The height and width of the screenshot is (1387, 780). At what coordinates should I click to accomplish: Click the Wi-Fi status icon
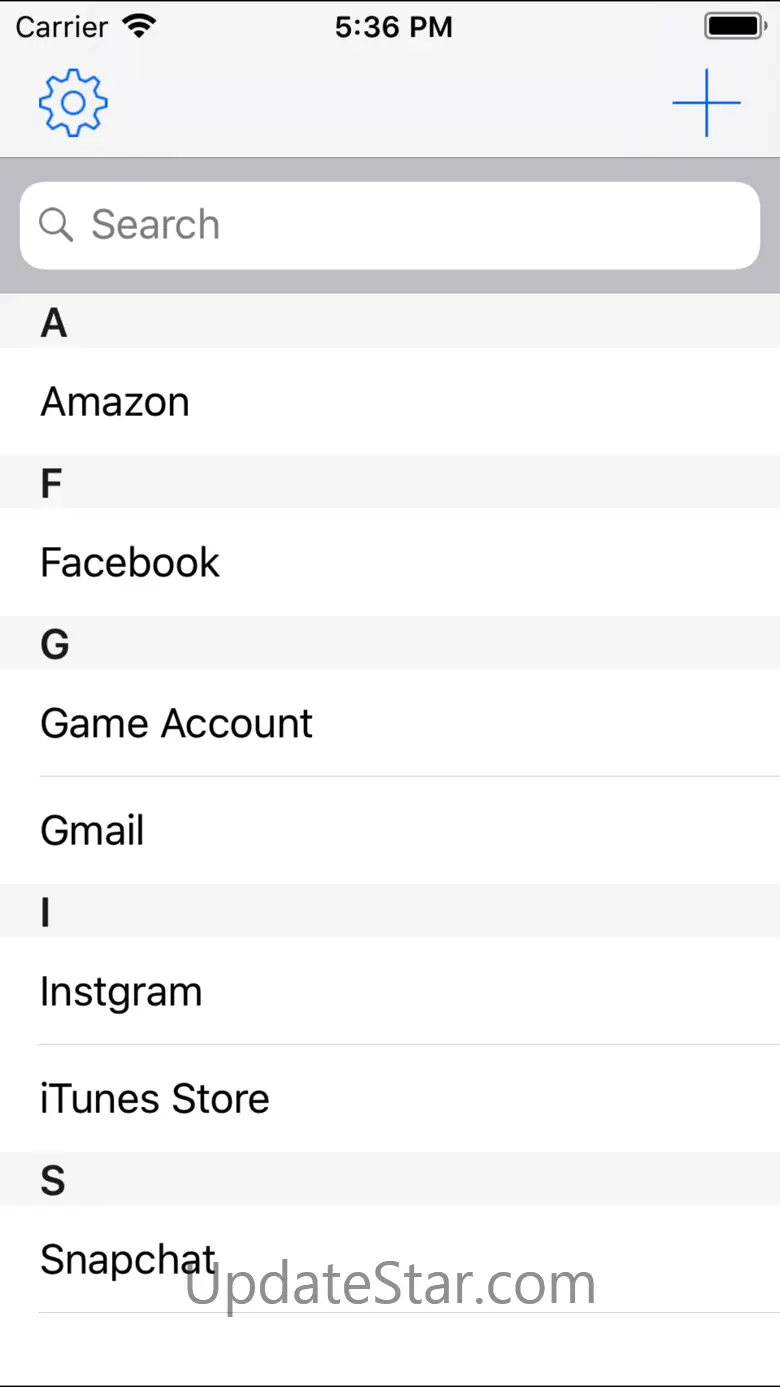(x=139, y=27)
